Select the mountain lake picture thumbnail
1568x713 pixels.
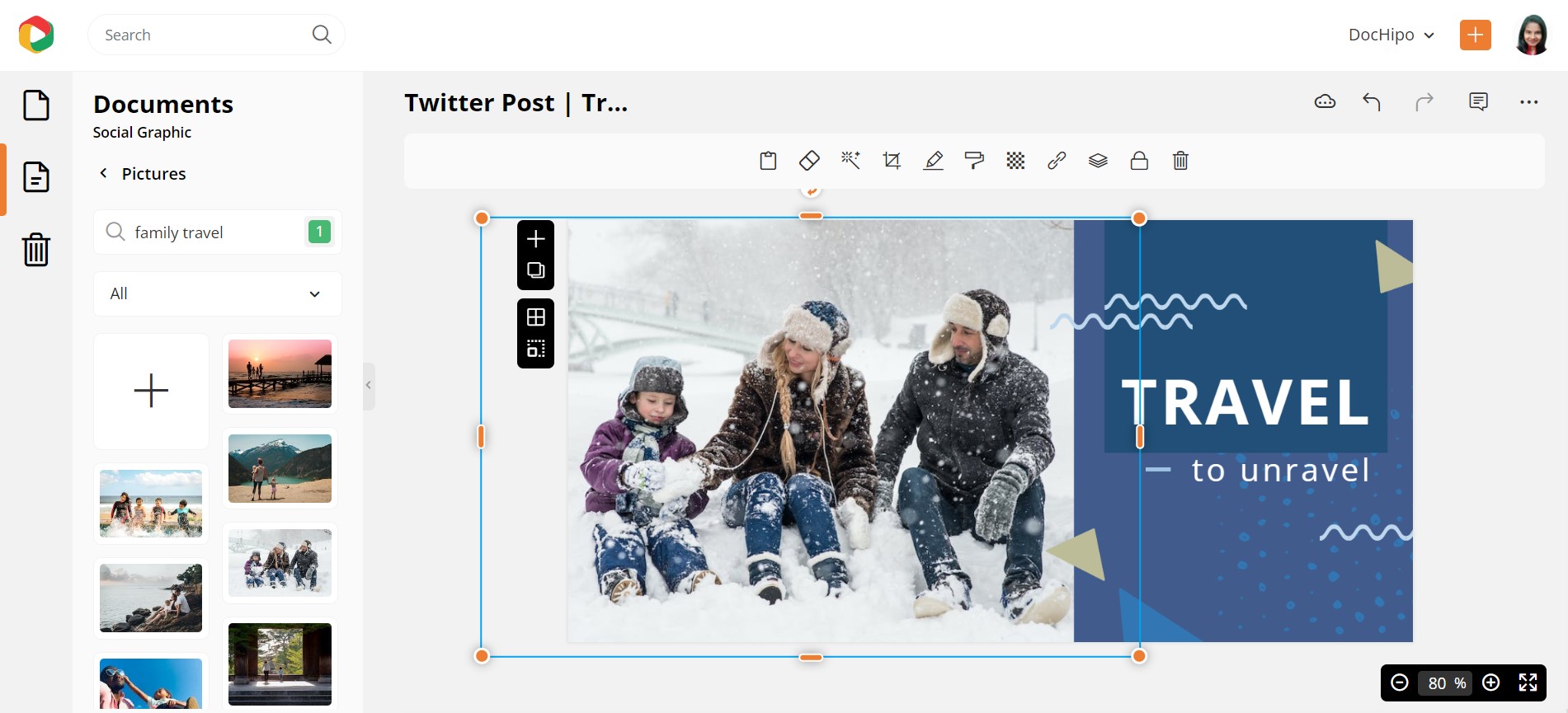point(280,468)
